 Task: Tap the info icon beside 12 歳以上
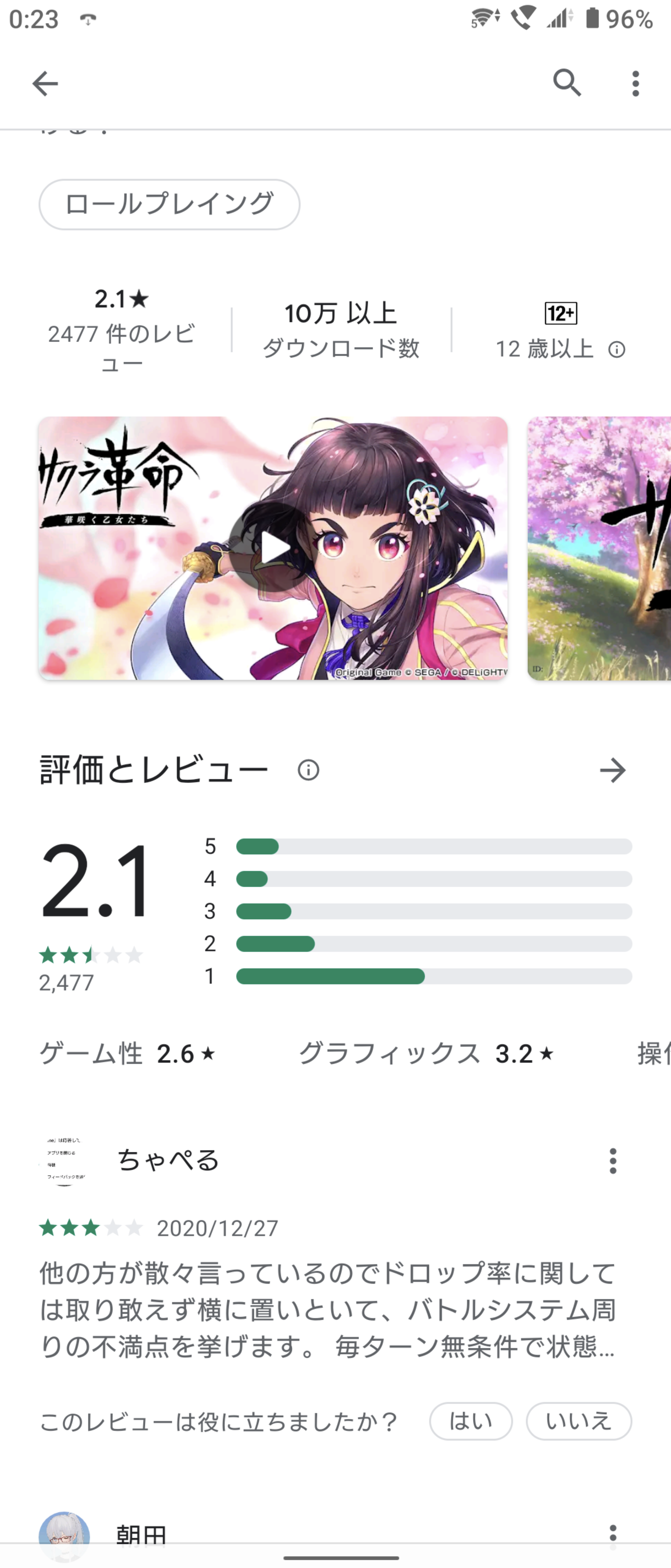click(x=616, y=350)
